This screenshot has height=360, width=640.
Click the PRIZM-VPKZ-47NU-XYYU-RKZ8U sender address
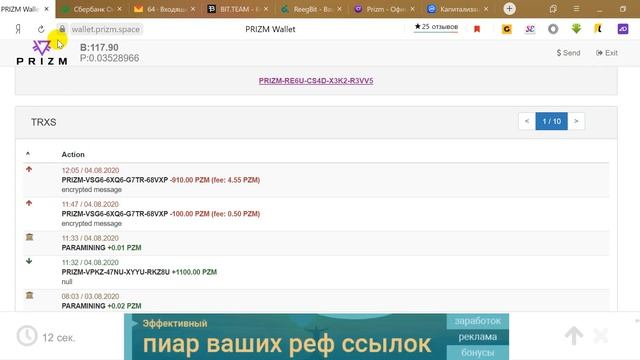(116, 272)
